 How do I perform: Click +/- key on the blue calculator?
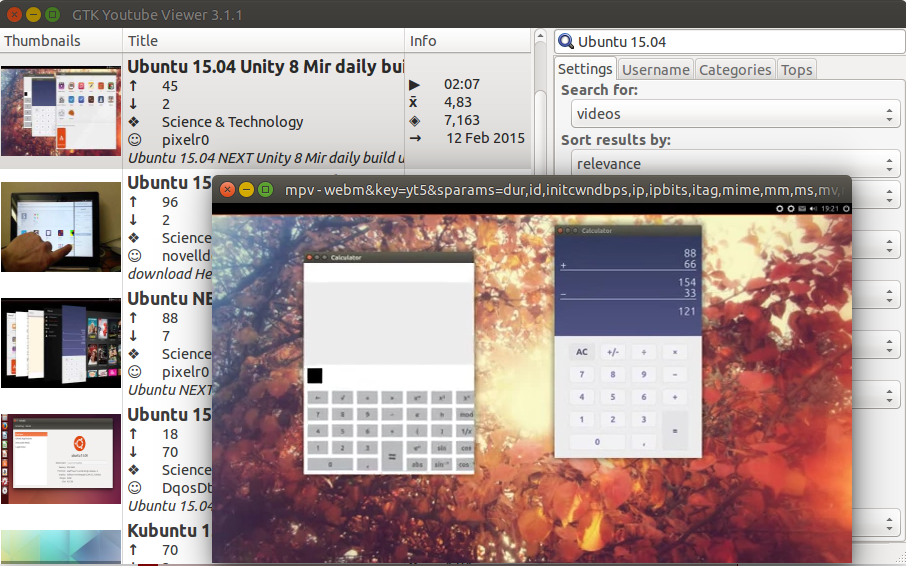(612, 352)
